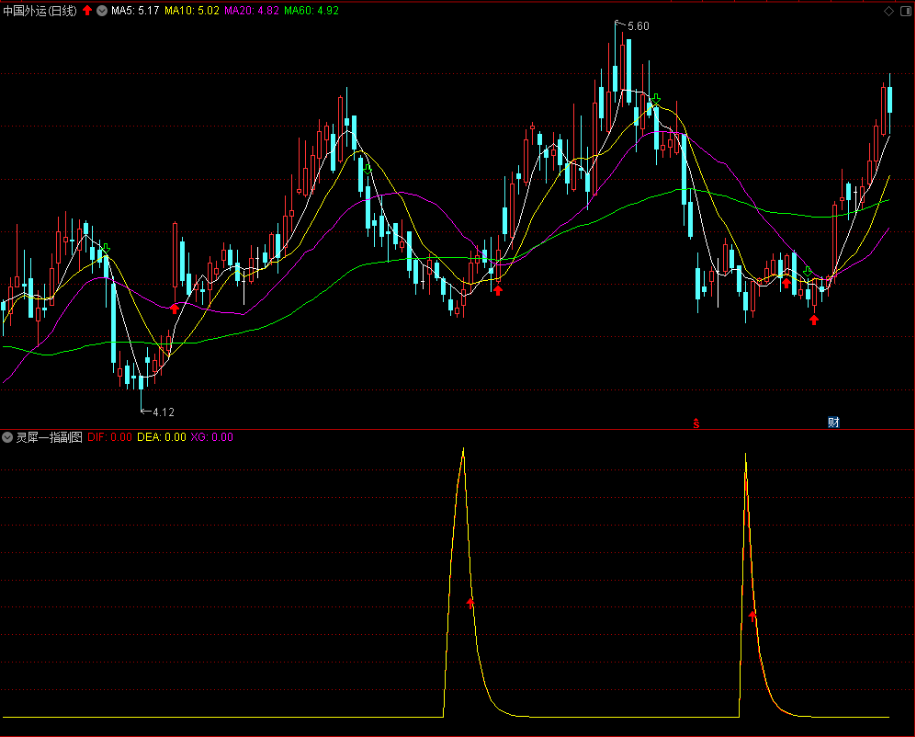
Task: Click the green sell arrow near 5.60 peak
Action: [x=656, y=99]
